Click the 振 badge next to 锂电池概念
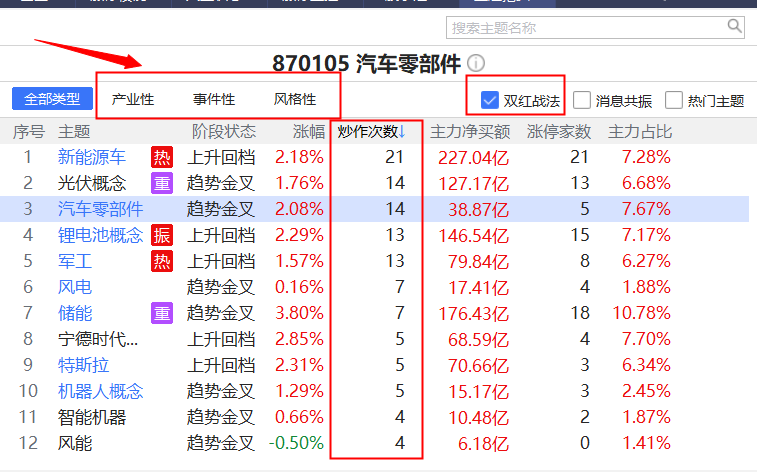757x476 pixels. tap(161, 235)
